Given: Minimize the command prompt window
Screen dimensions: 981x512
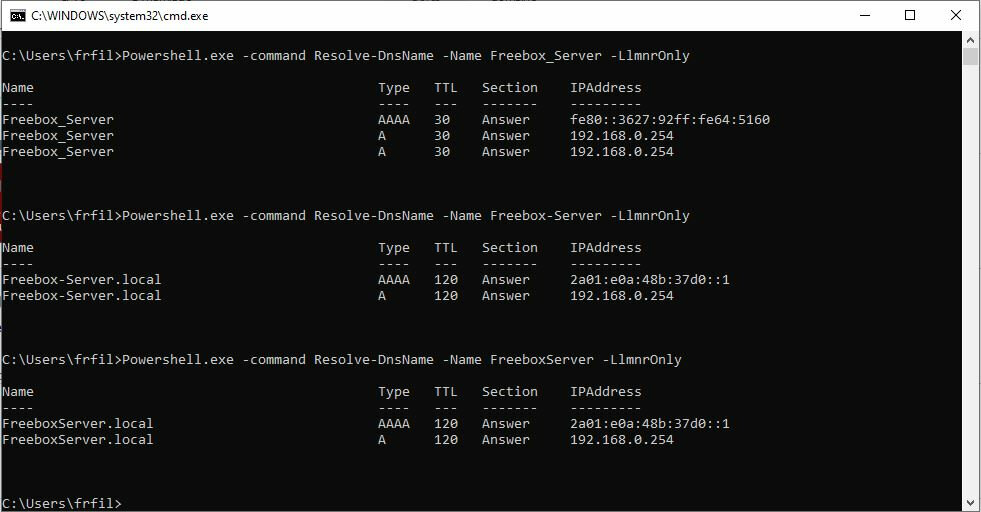Looking at the screenshot, I should click(x=864, y=16).
